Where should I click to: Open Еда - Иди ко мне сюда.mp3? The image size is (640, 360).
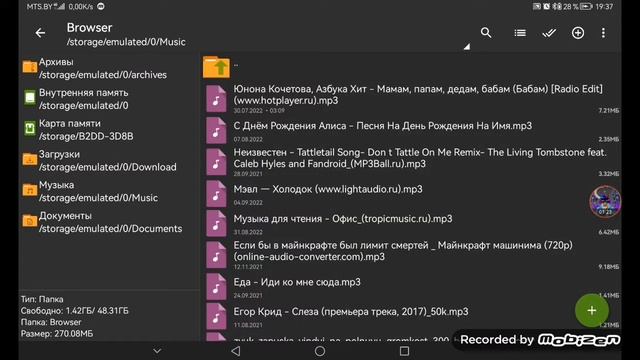click(x=411, y=287)
